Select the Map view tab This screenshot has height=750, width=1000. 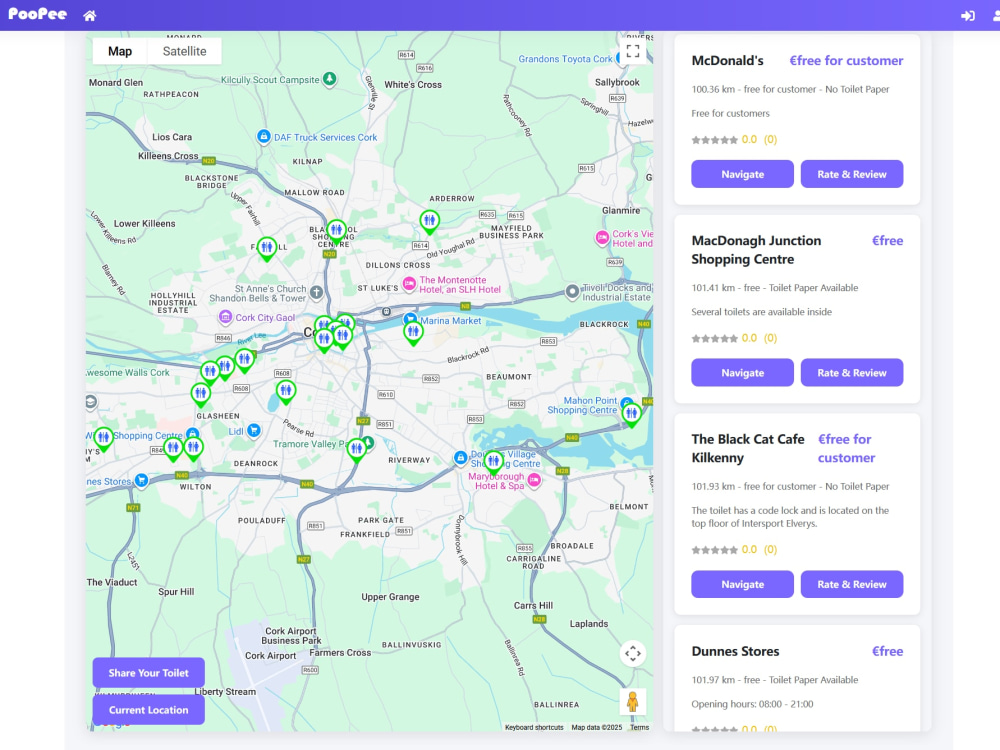pos(120,51)
